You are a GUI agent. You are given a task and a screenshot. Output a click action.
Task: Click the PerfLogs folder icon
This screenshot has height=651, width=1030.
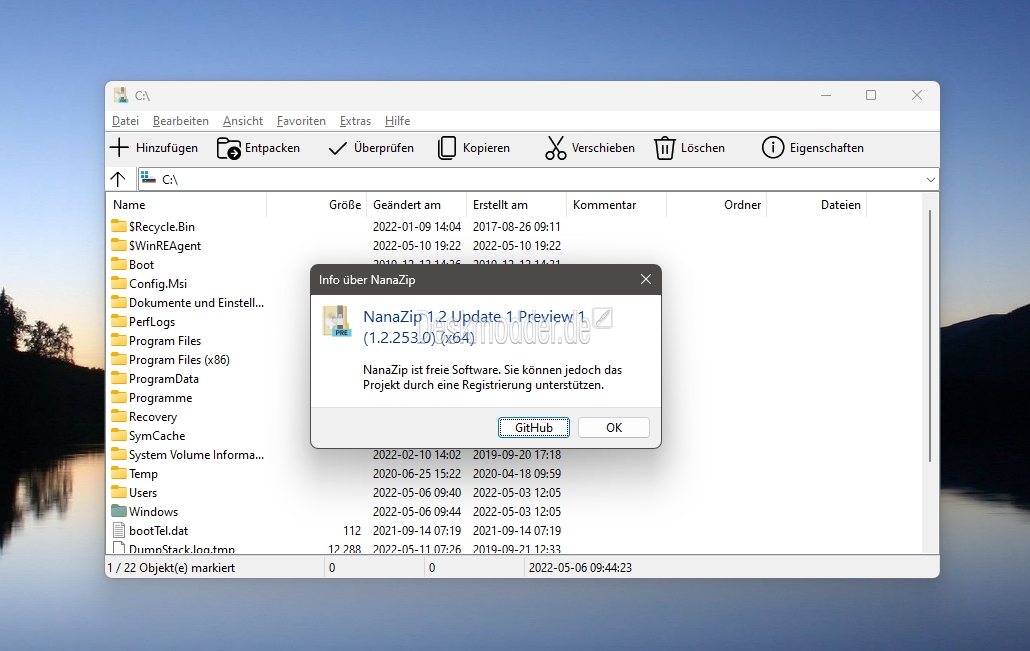119,321
